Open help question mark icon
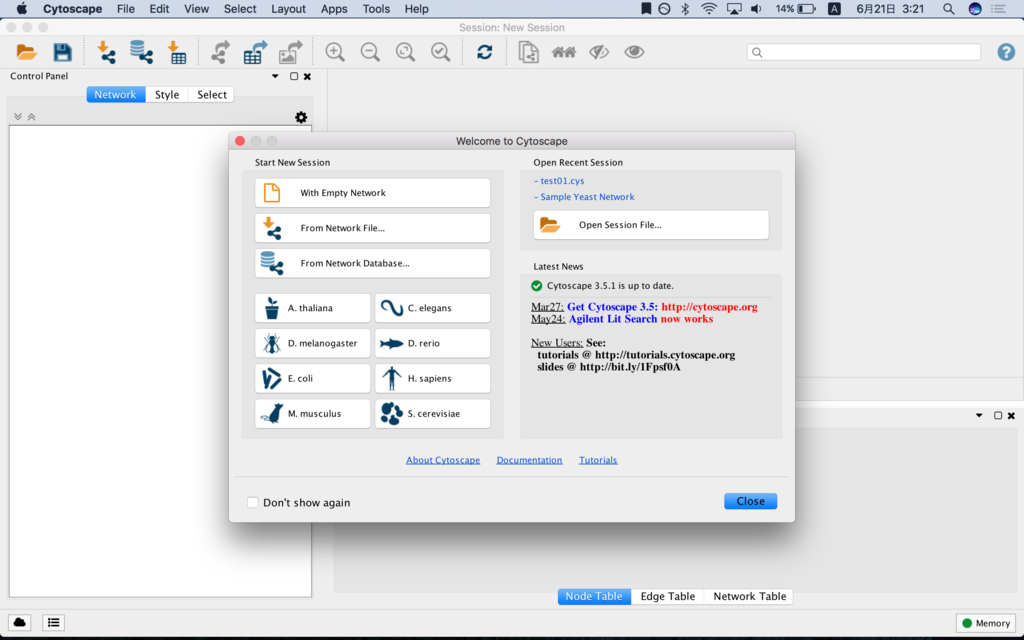The height and width of the screenshot is (640, 1024). coord(1006,52)
